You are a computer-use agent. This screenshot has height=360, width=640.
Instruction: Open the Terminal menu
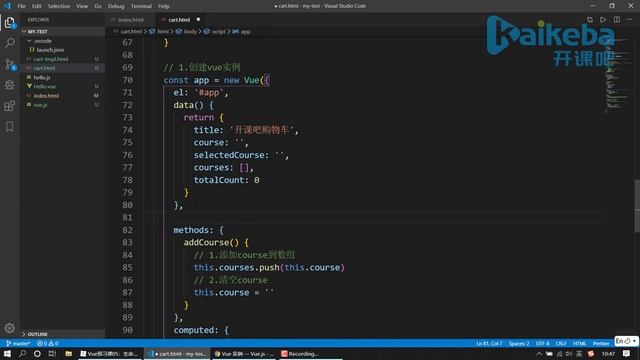[x=141, y=6]
